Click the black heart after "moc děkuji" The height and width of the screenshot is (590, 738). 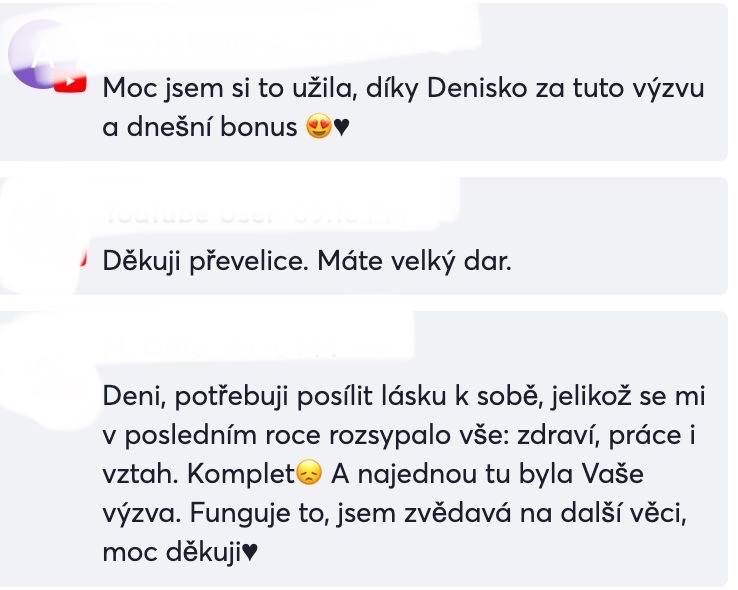[250, 551]
